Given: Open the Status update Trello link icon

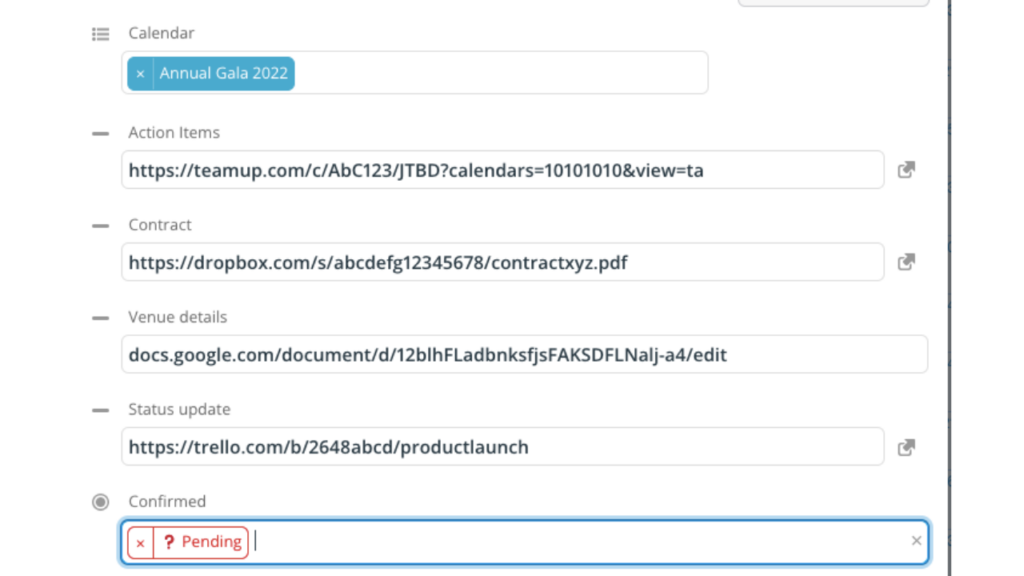Looking at the screenshot, I should (x=906, y=447).
